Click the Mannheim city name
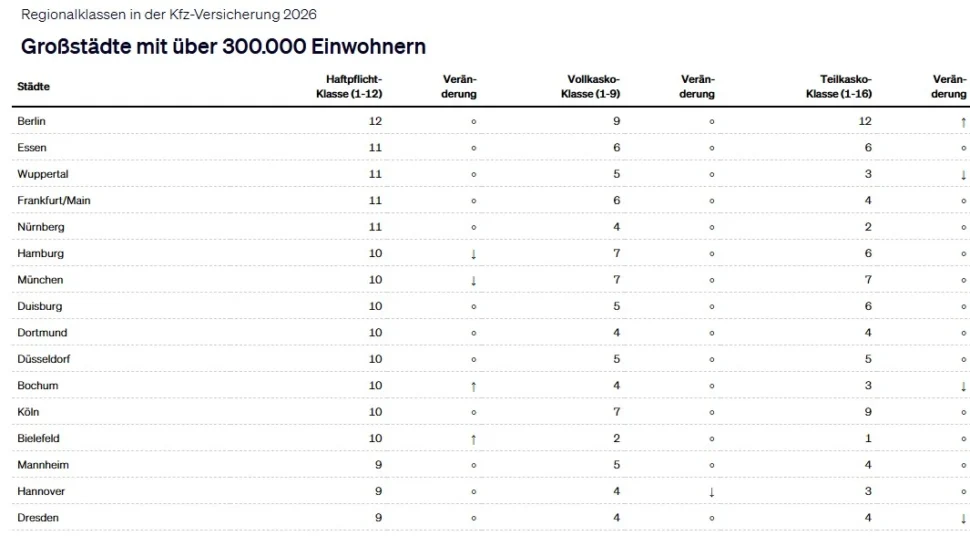The image size is (970, 536). [x=43, y=465]
